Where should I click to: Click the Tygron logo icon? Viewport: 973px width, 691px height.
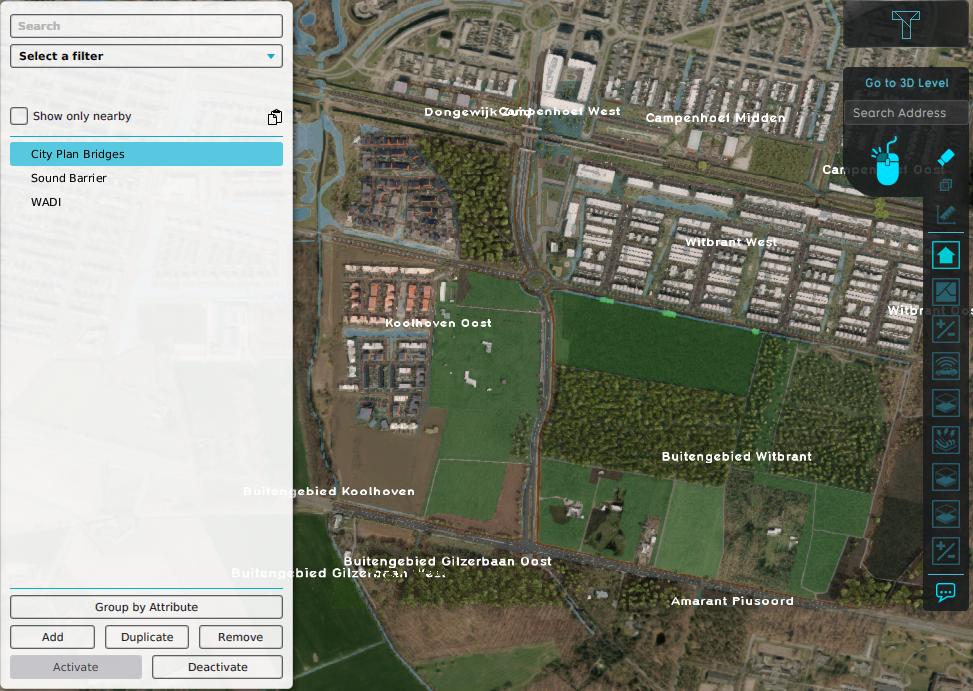coord(905,24)
